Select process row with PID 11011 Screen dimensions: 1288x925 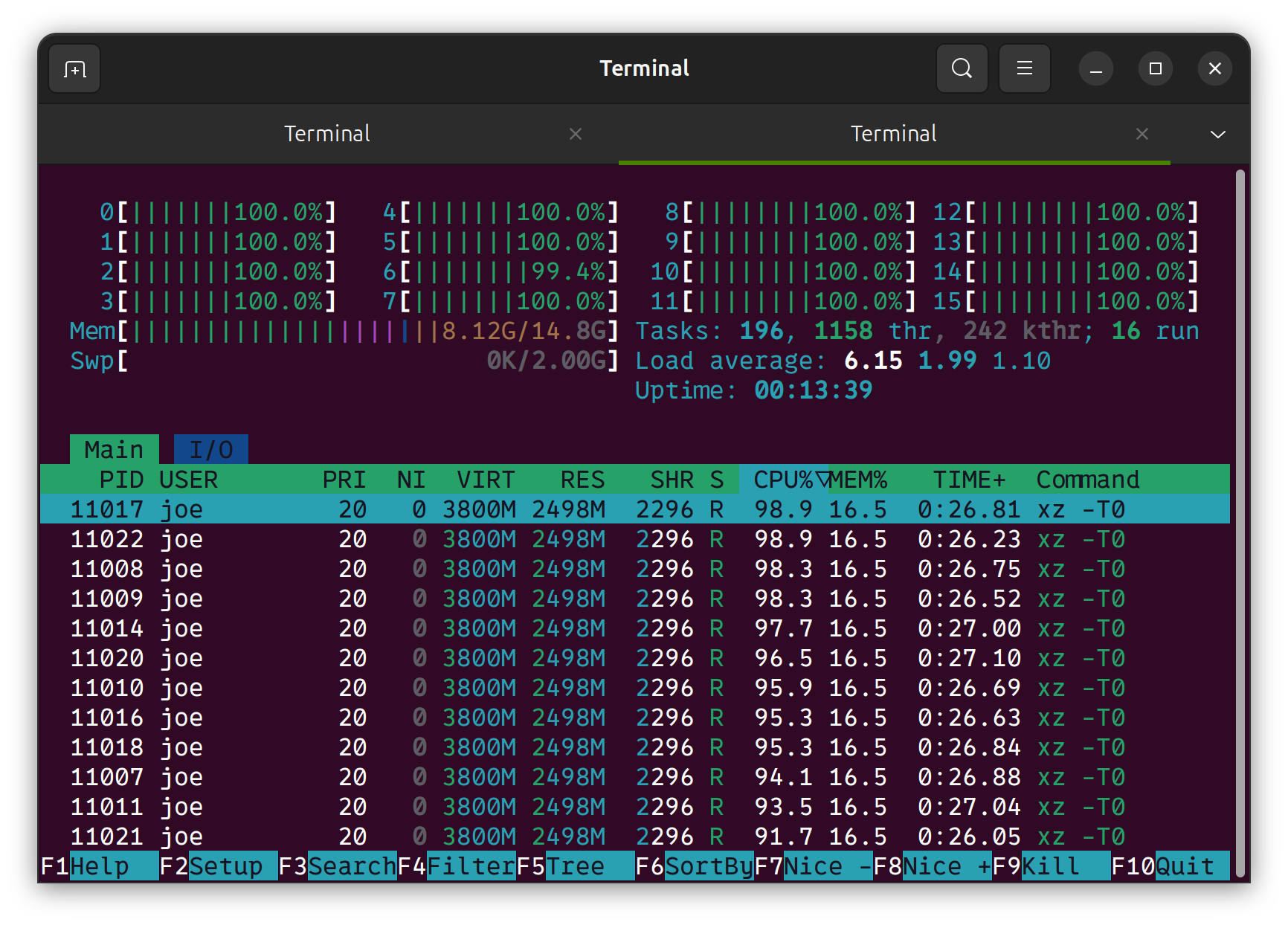click(x=635, y=807)
